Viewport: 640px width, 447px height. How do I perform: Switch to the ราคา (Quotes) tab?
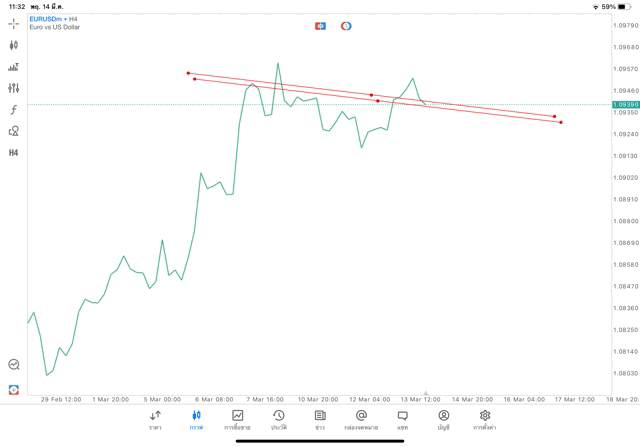click(155, 420)
